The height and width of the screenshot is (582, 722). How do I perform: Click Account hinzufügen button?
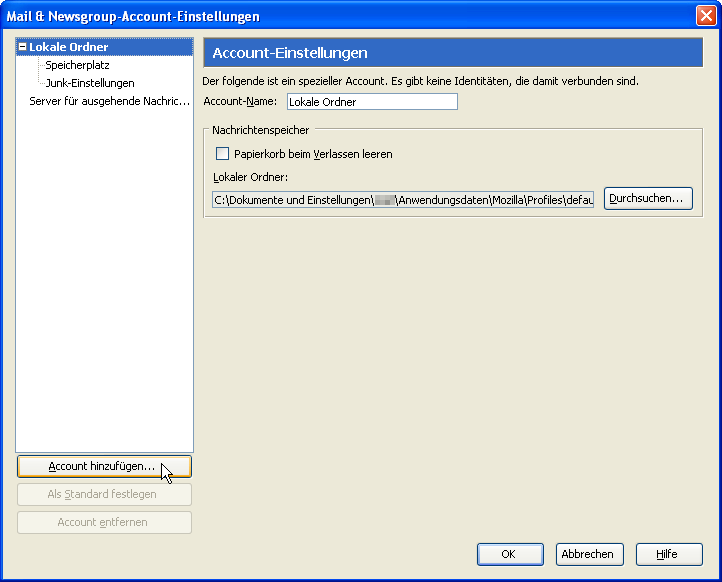[104, 467]
